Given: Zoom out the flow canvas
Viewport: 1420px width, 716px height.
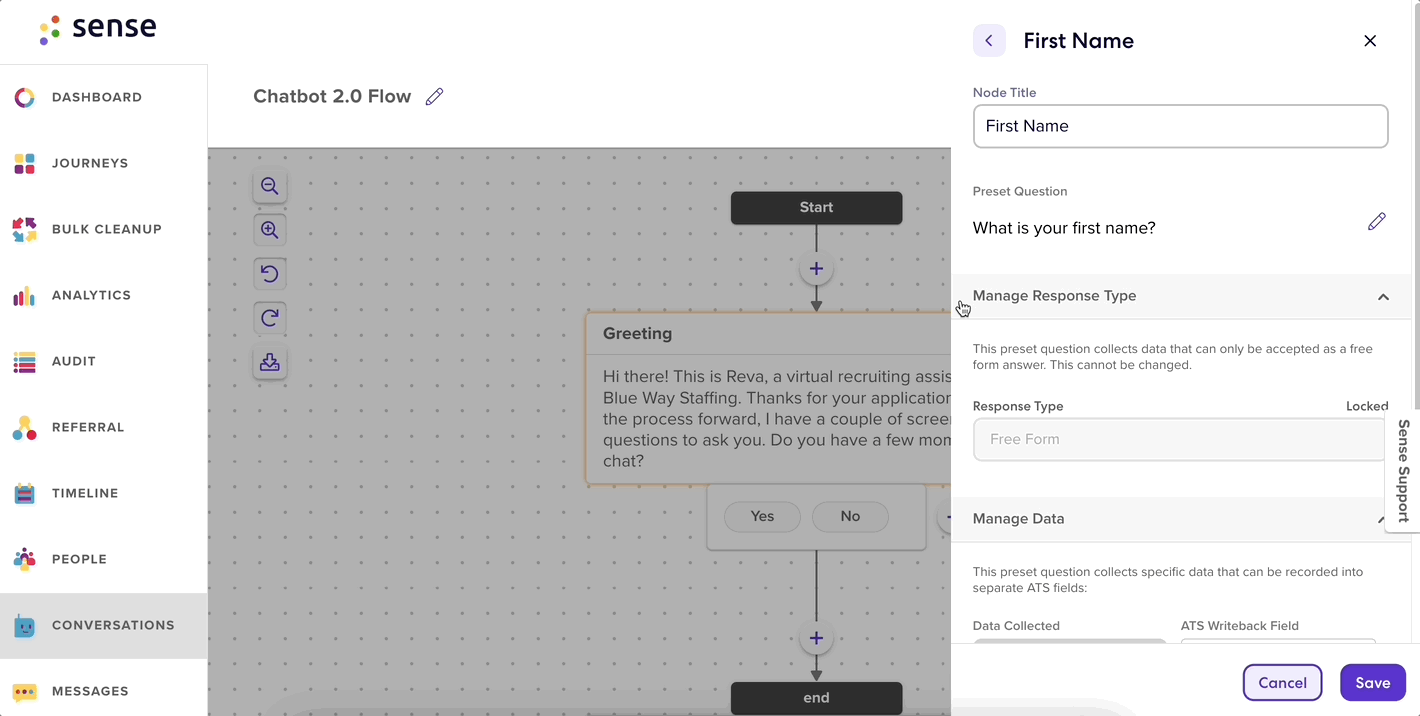Looking at the screenshot, I should point(269,186).
